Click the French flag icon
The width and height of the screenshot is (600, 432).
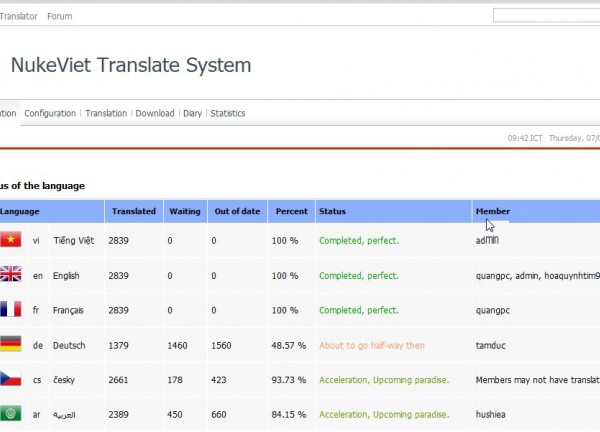tap(10, 309)
